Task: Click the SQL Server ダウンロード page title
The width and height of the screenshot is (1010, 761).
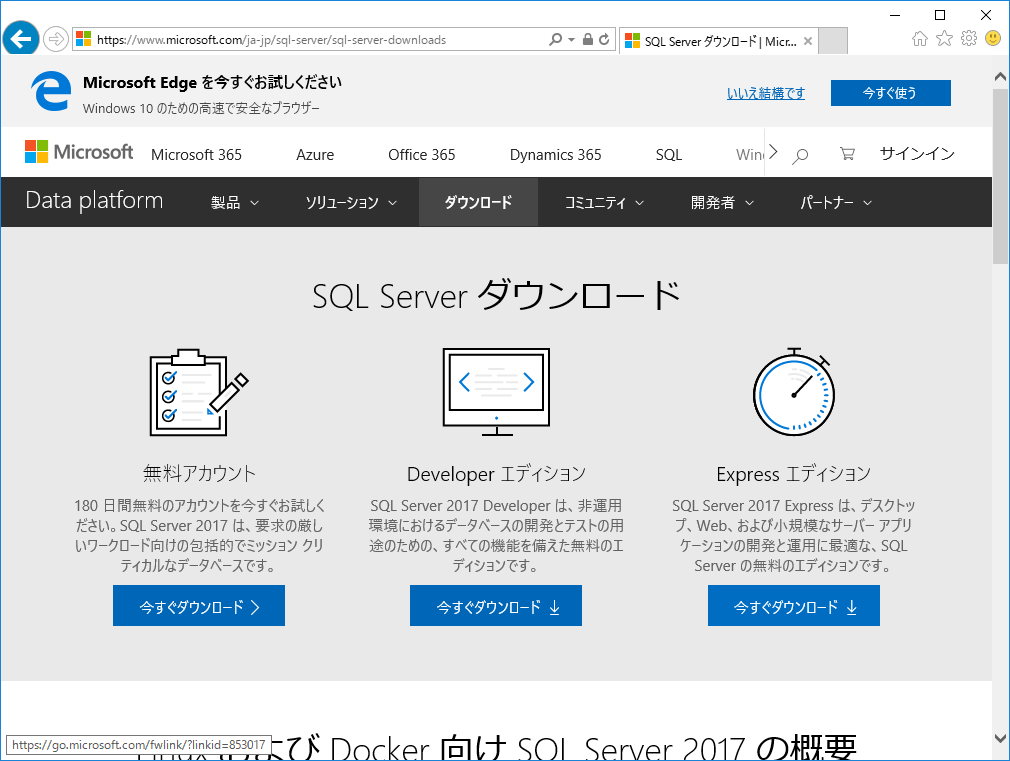Action: coord(496,296)
